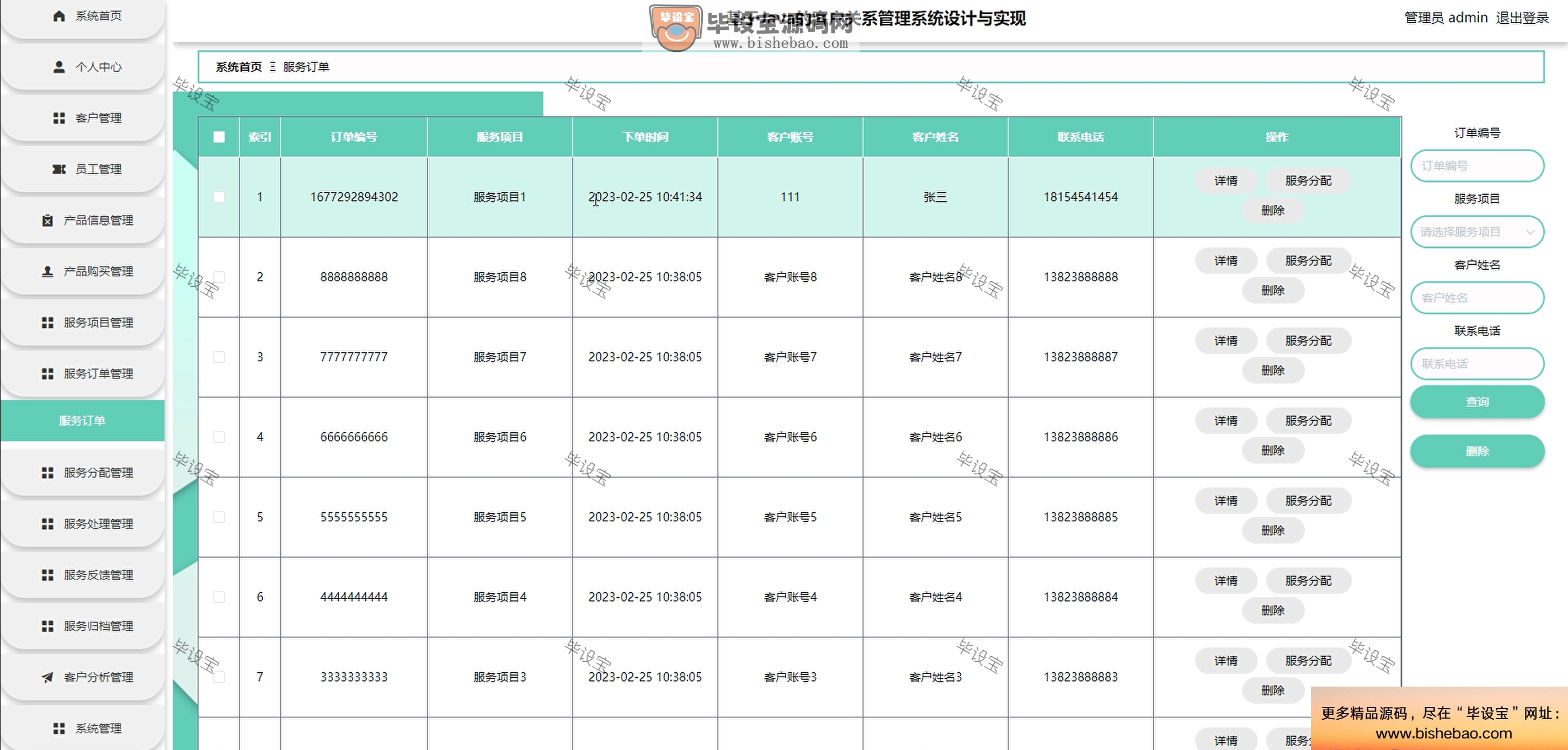Click the grid icon beside 服务项目管理

click(47, 323)
